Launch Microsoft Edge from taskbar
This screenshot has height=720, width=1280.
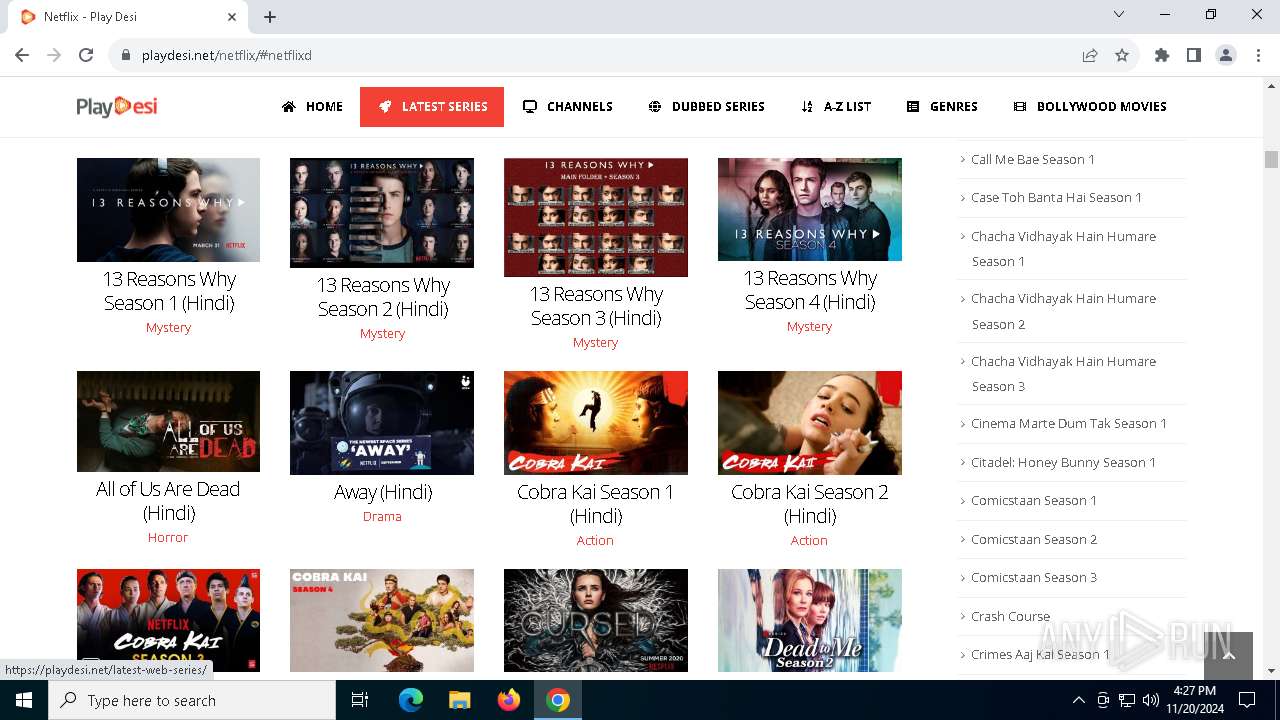[411, 700]
